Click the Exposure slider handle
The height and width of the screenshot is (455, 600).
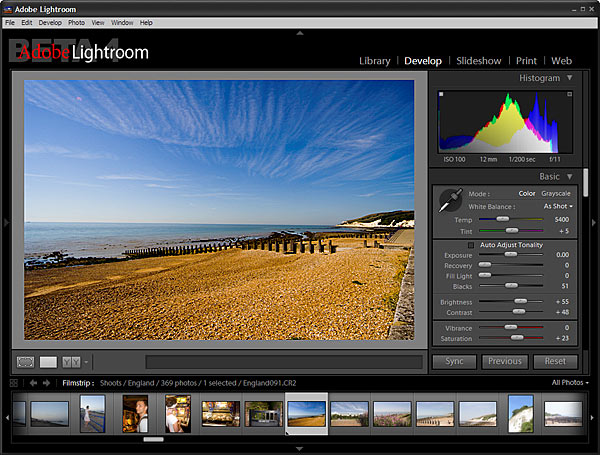point(511,255)
